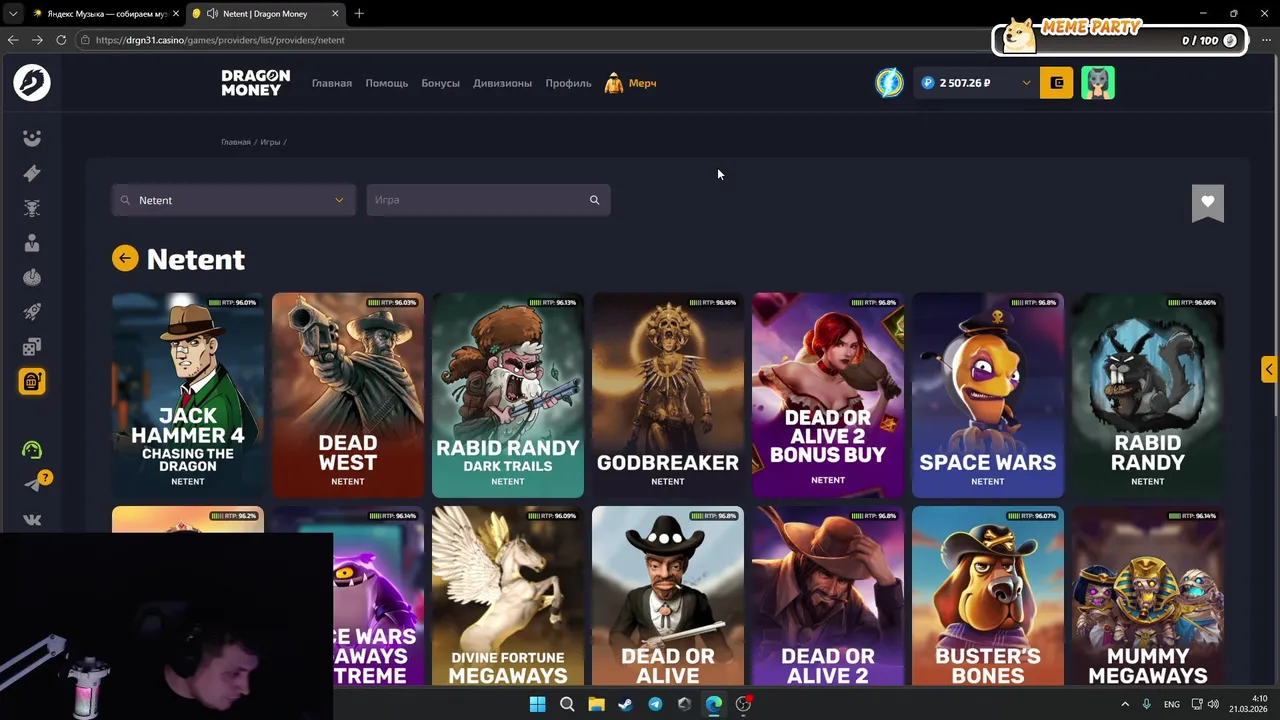Click the Игры breadcrumb link
Screen dimensions: 1280x720
click(x=270, y=142)
